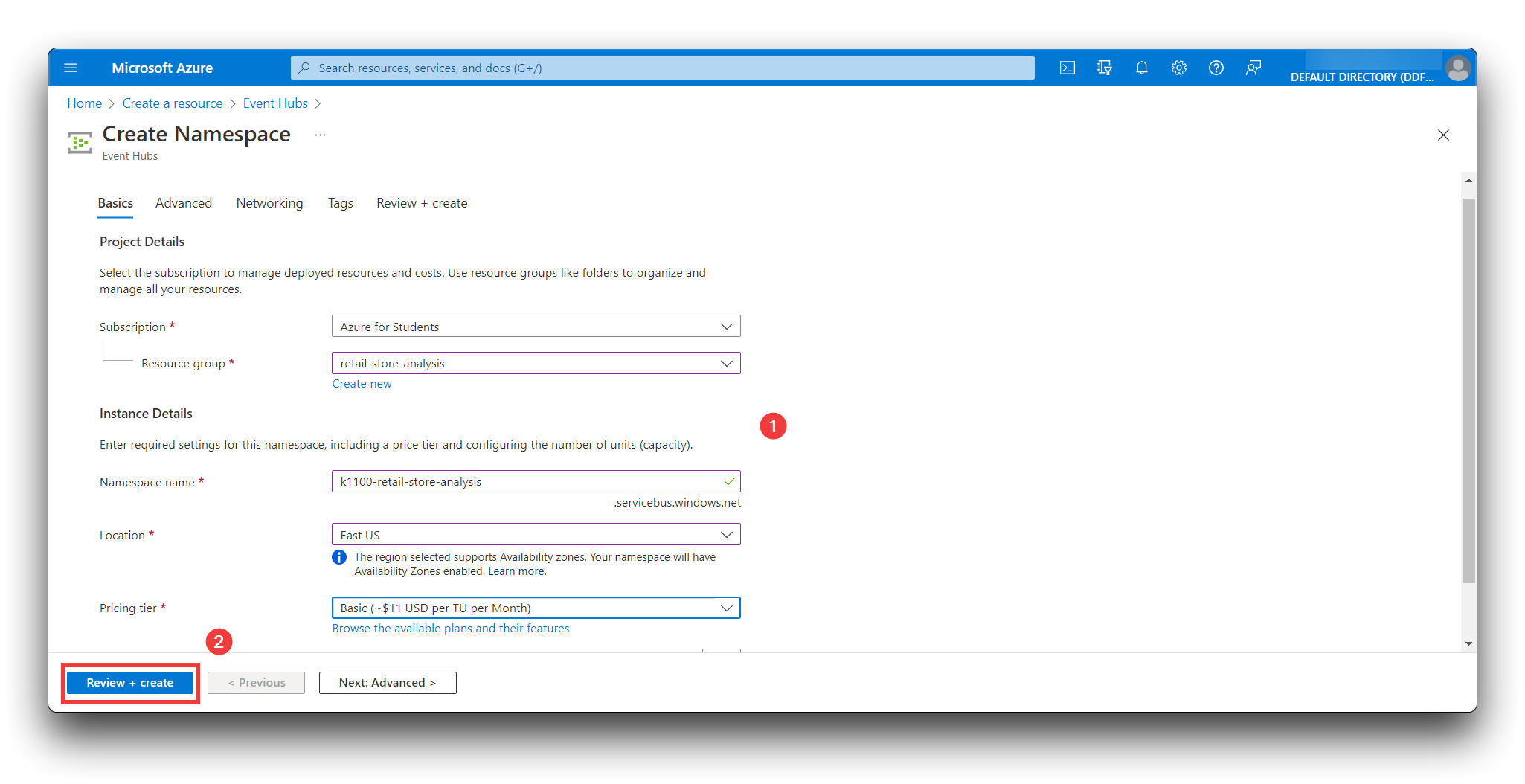The height and width of the screenshot is (784, 1525).
Task: Edit the Namespace name field
Action: (x=536, y=481)
